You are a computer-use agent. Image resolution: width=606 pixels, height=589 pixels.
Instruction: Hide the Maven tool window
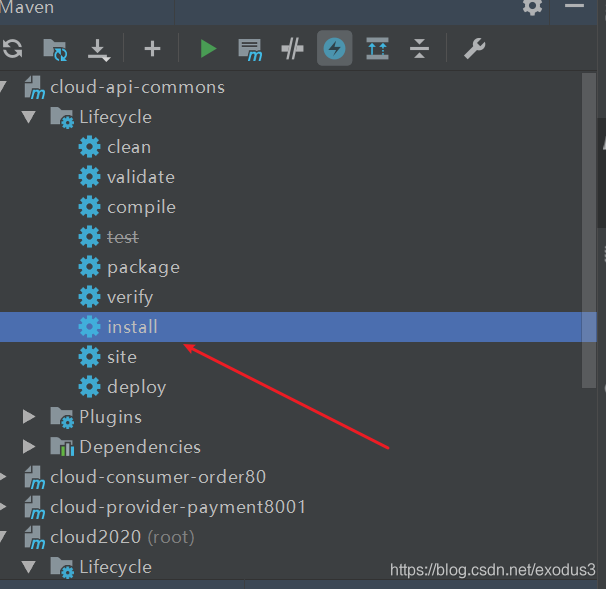574,6
